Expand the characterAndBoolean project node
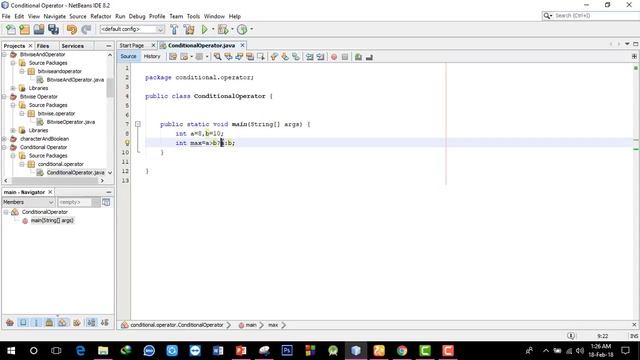This screenshot has width=640, height=360. (4, 139)
